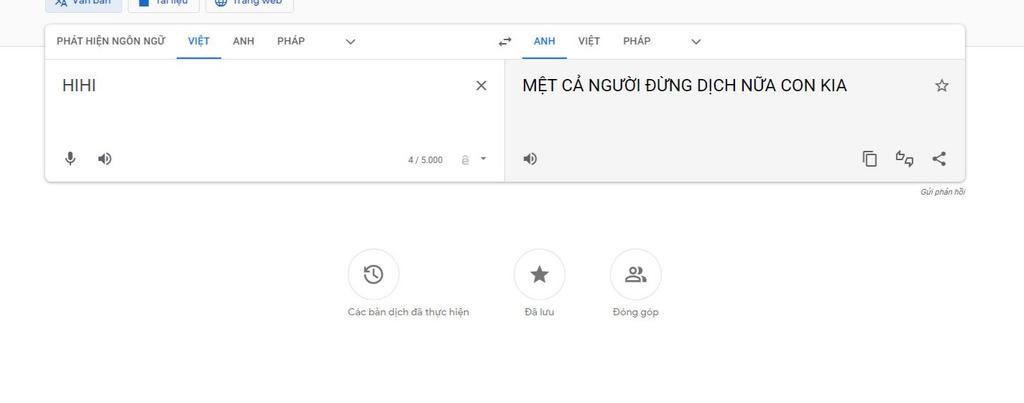Switch to Tài liệu document mode

[x=163, y=3]
